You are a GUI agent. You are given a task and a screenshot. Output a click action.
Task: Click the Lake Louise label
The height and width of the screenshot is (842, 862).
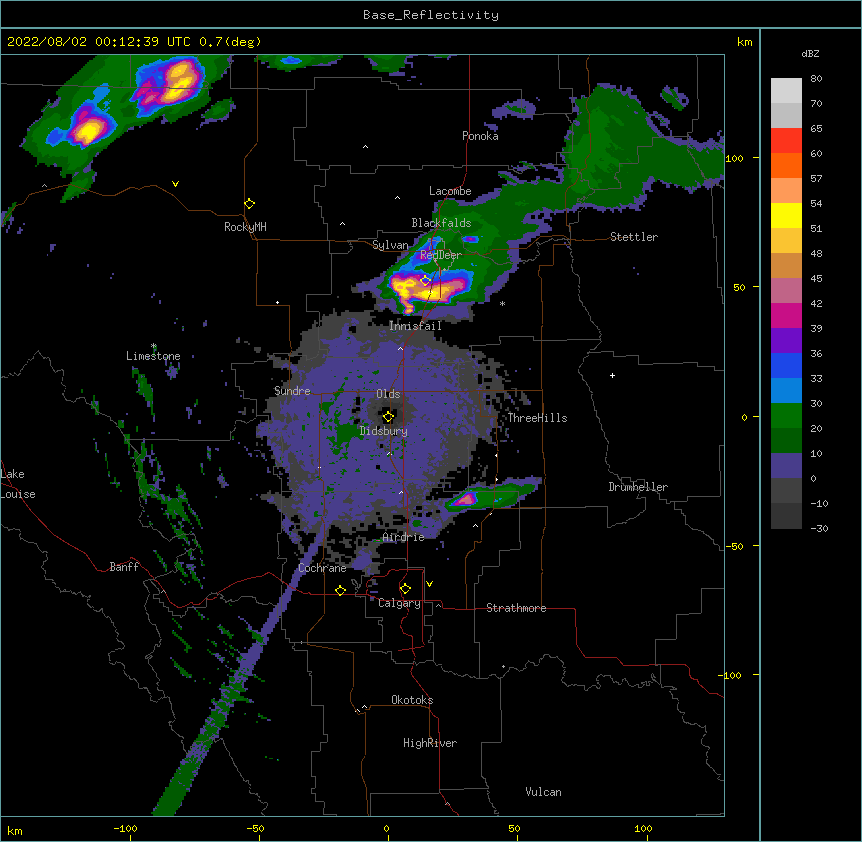click(x=18, y=484)
